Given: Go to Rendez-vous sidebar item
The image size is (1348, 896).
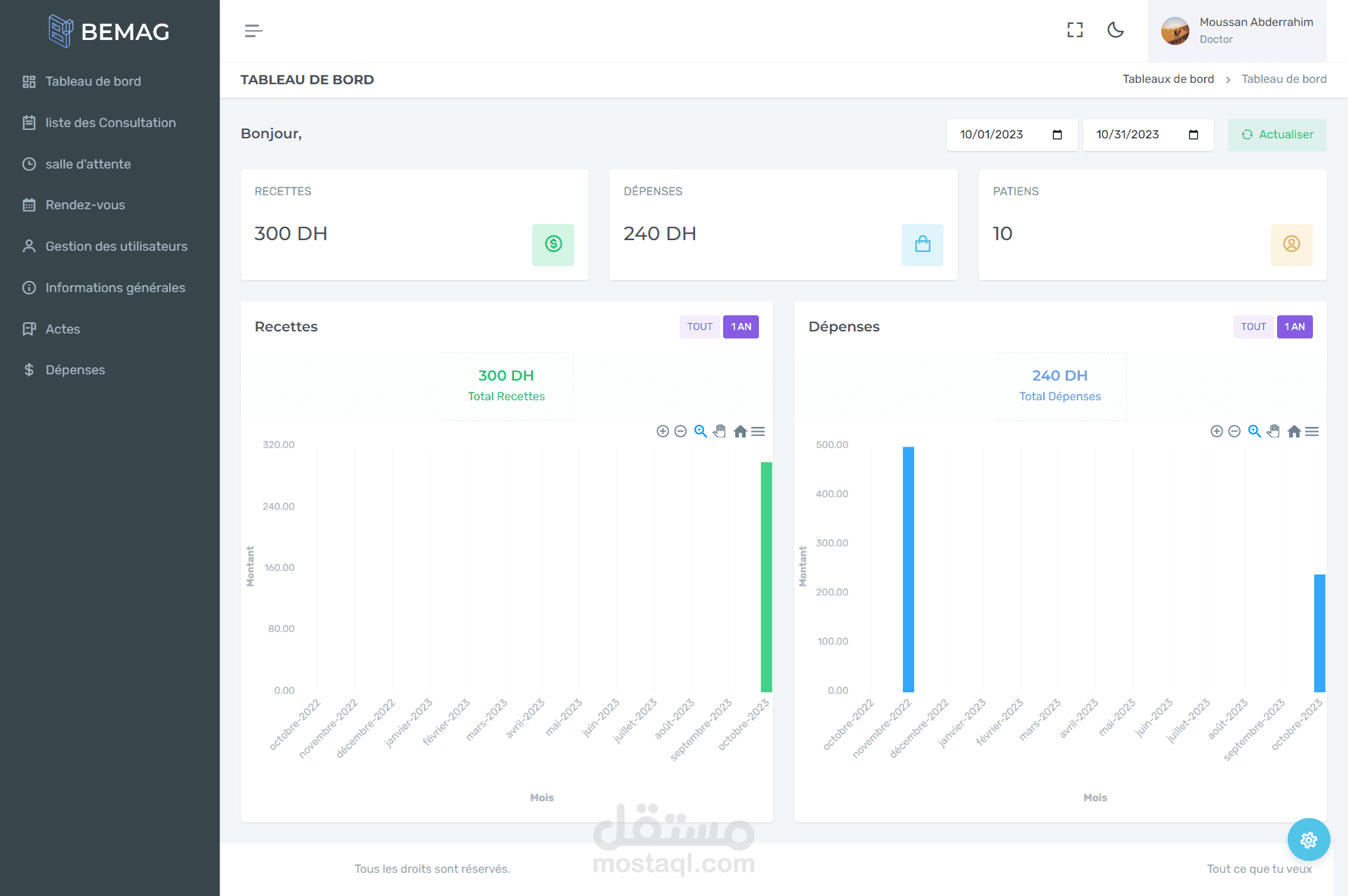Looking at the screenshot, I should click(85, 205).
